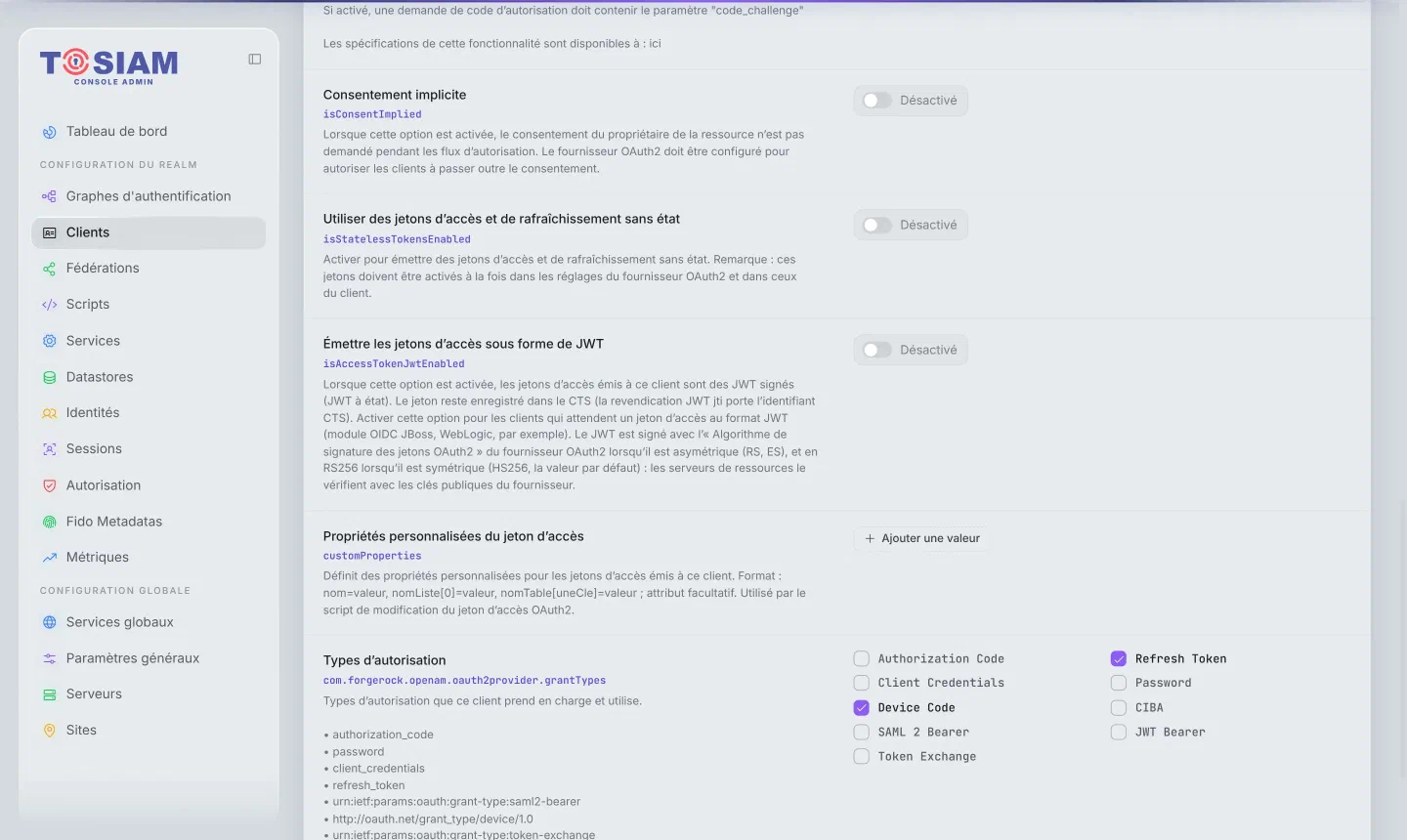Open the specifications link labelled ici

coord(655,44)
